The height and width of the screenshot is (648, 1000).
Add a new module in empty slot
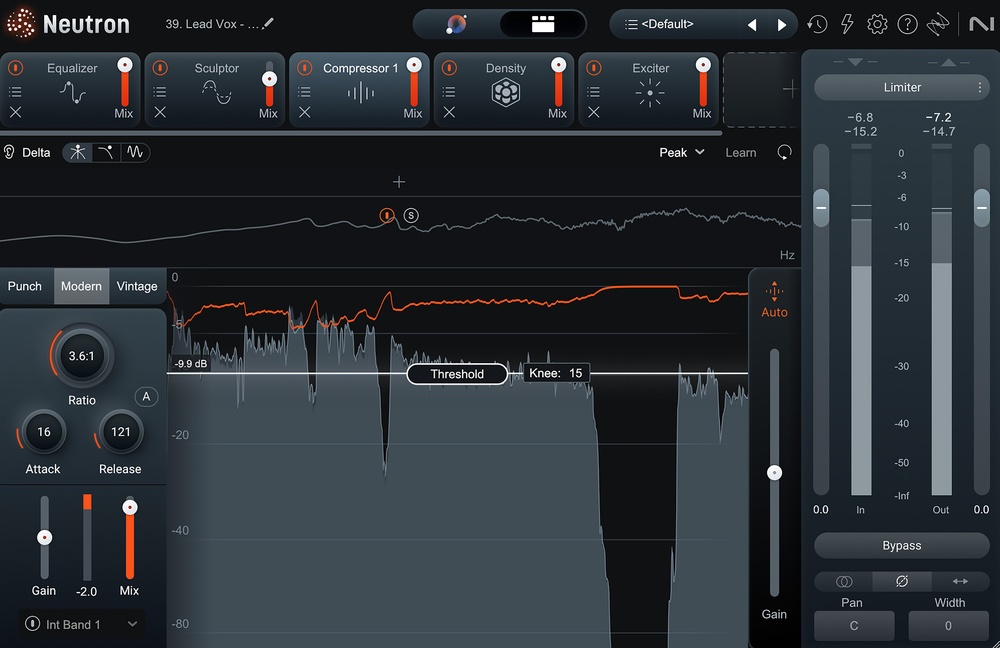coord(790,89)
